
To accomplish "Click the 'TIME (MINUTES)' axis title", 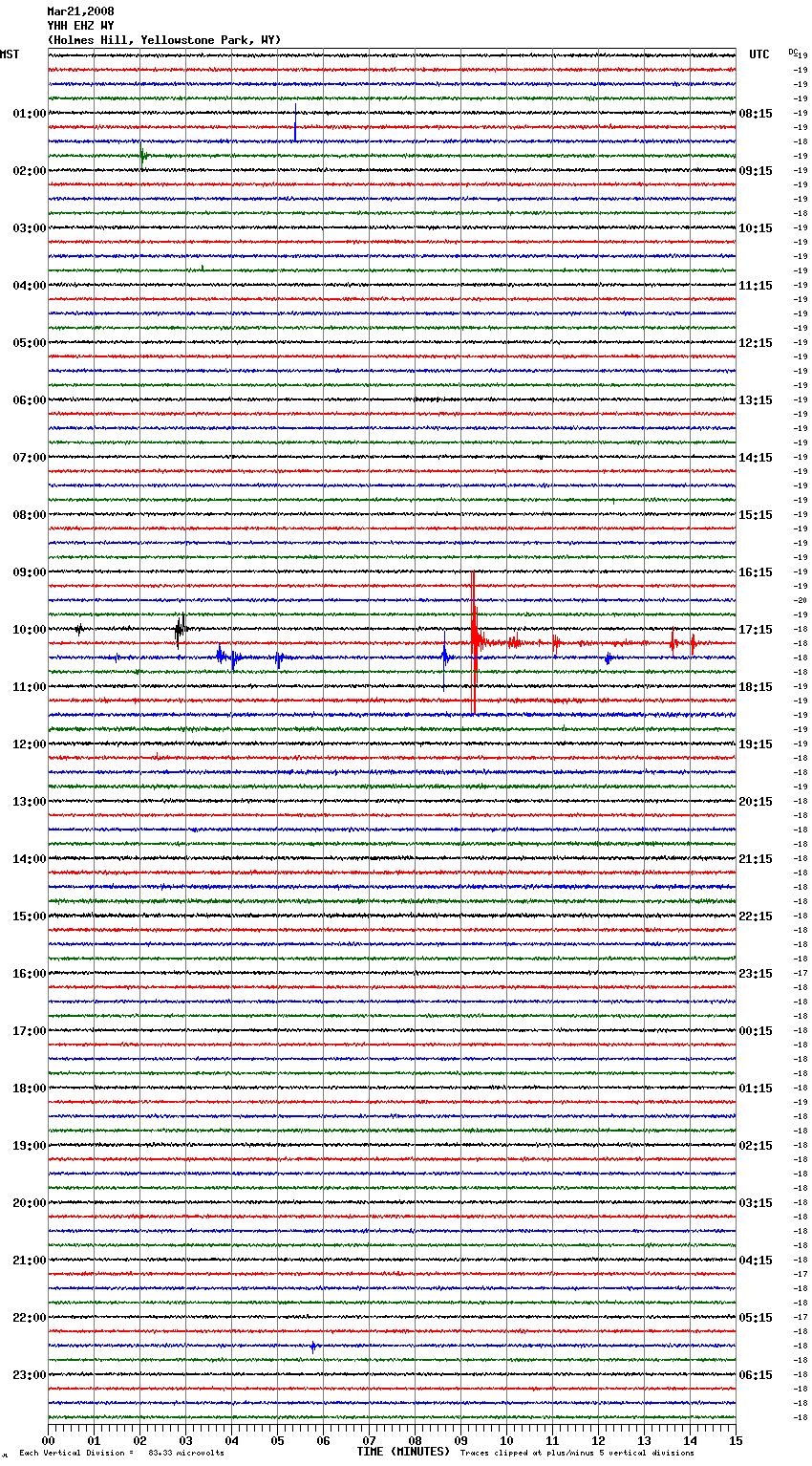I will (x=403, y=1452).
